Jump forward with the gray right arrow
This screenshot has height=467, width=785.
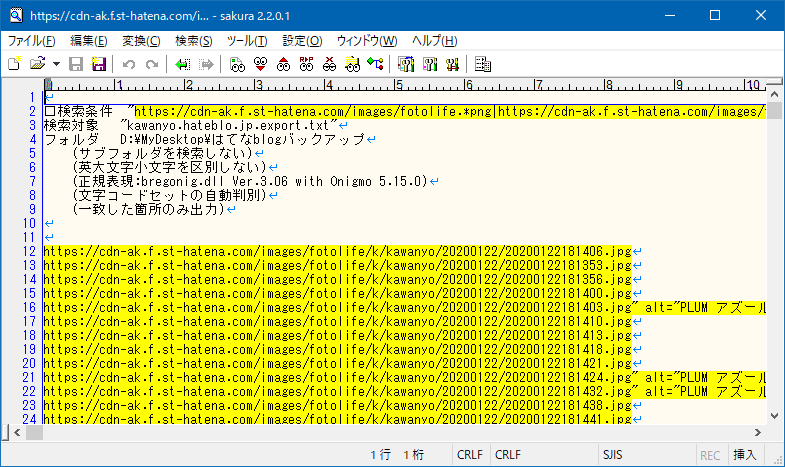pyautogui.click(x=206, y=64)
